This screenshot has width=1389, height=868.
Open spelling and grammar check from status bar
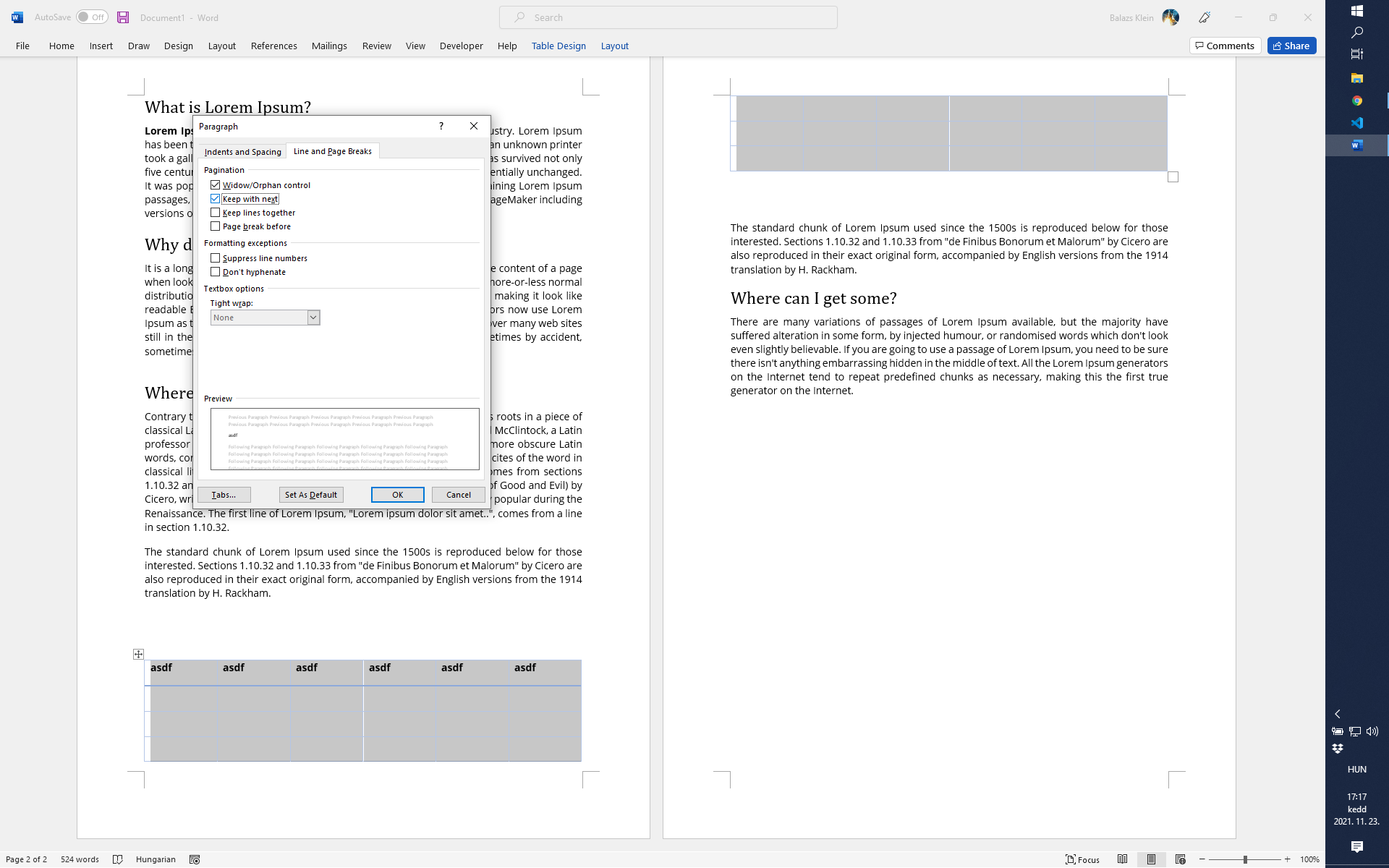[x=118, y=859]
